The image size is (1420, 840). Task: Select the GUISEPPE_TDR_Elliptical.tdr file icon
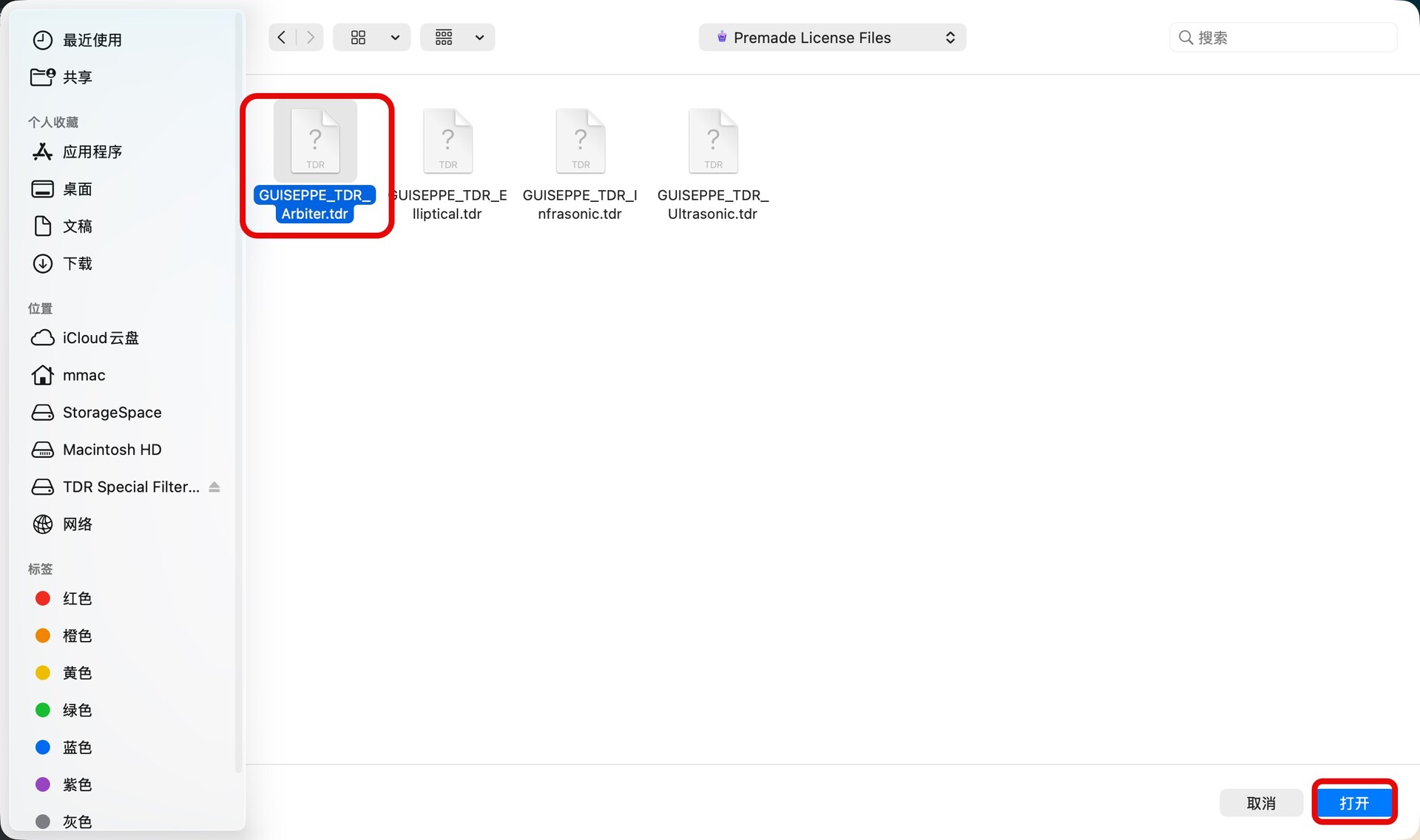pyautogui.click(x=448, y=140)
